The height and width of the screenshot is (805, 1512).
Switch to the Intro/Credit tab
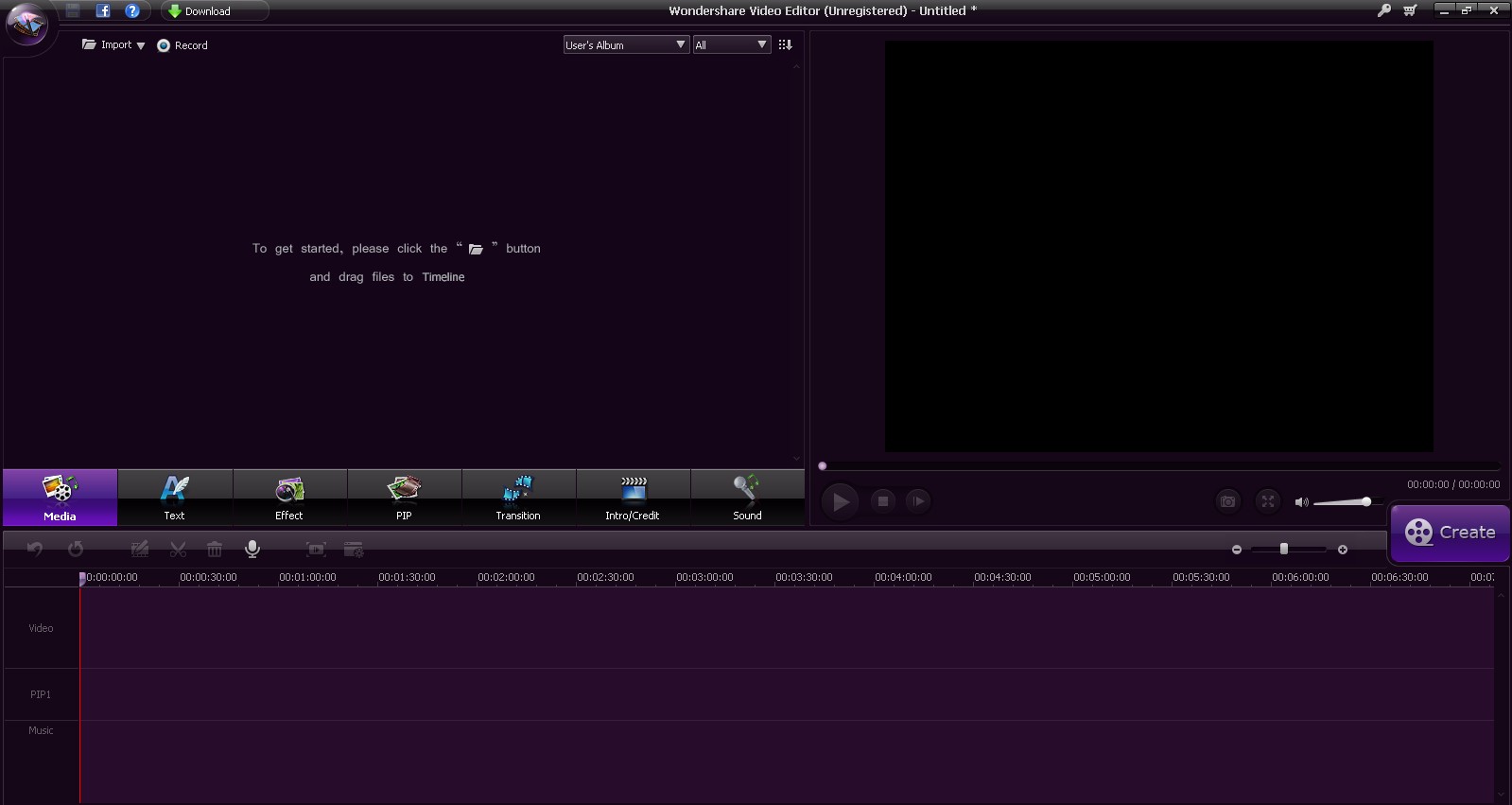click(633, 498)
